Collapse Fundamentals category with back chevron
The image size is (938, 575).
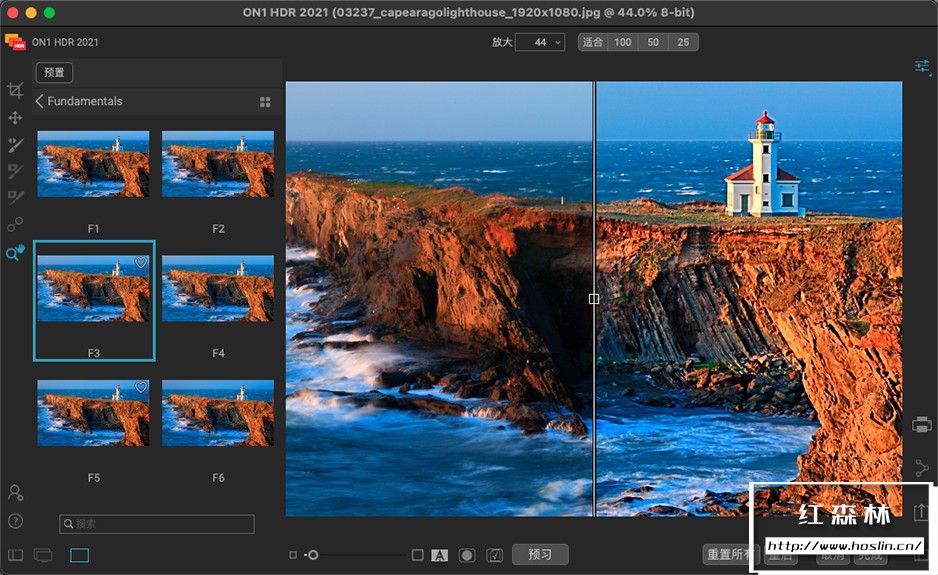40,101
